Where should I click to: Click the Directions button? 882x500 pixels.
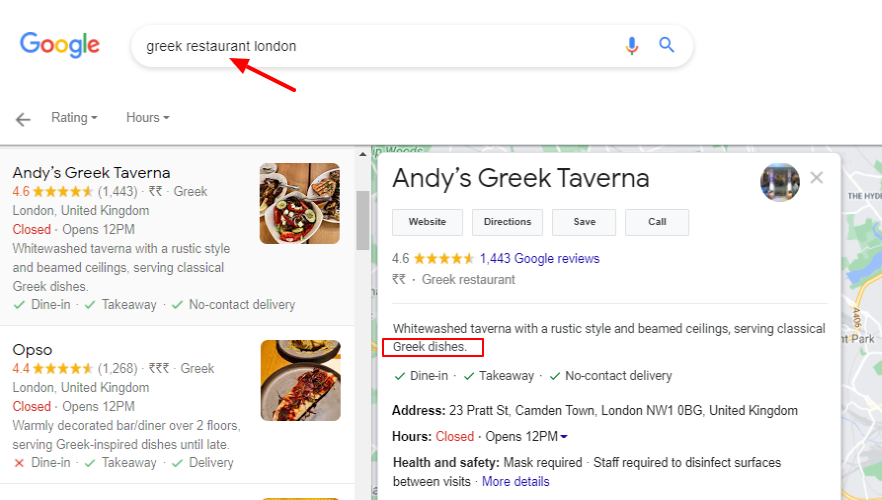click(508, 222)
